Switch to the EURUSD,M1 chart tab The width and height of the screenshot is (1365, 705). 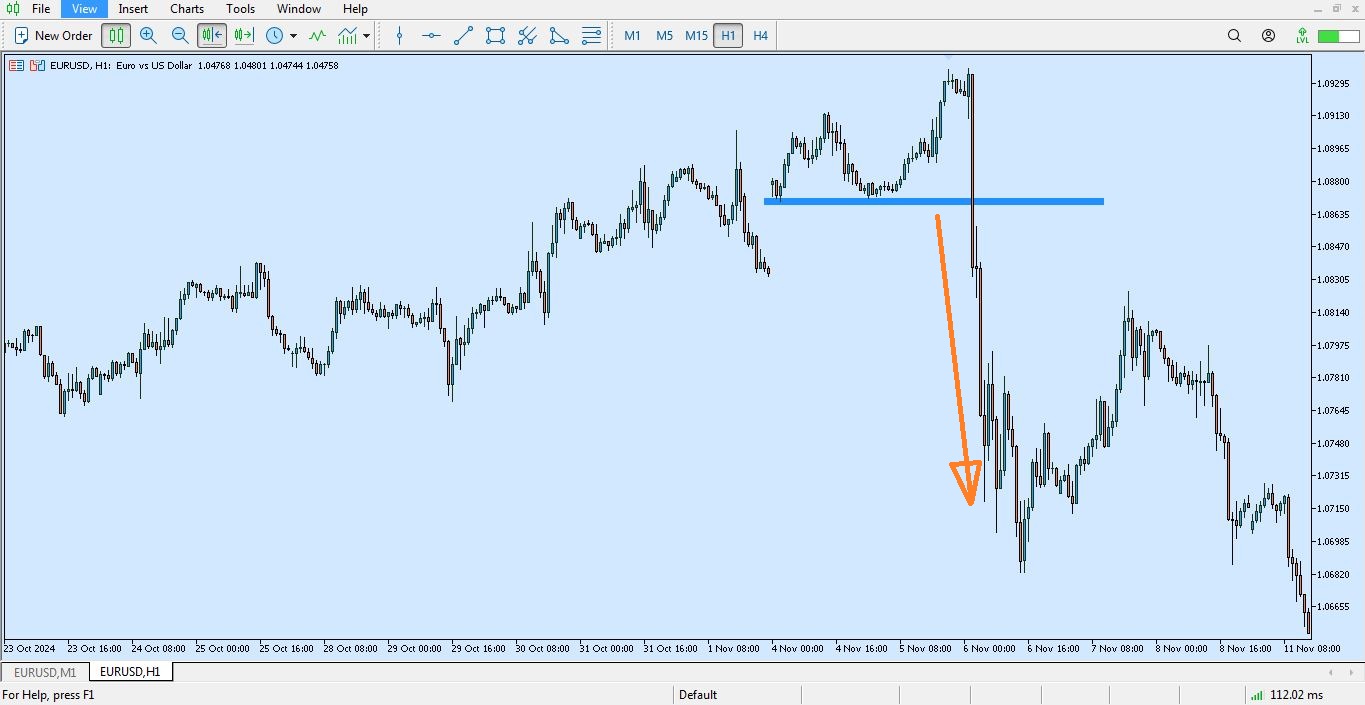click(x=45, y=672)
